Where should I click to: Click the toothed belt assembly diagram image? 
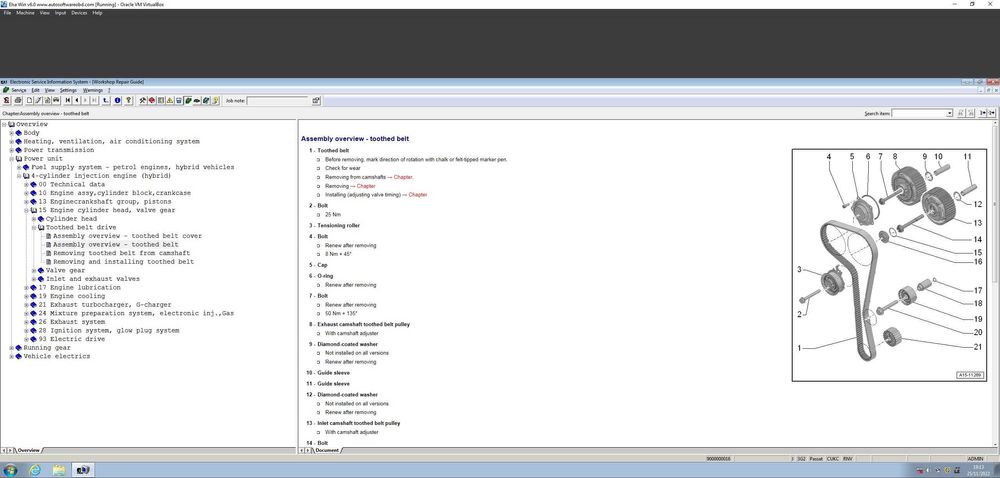pyautogui.click(x=891, y=265)
